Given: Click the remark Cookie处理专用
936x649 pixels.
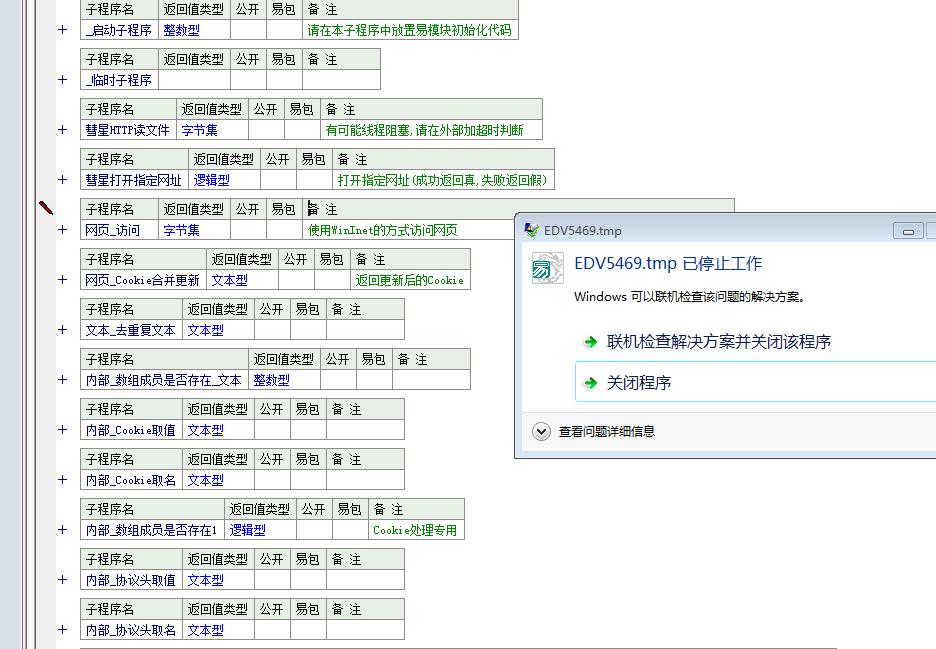Looking at the screenshot, I should pyautogui.click(x=415, y=530).
